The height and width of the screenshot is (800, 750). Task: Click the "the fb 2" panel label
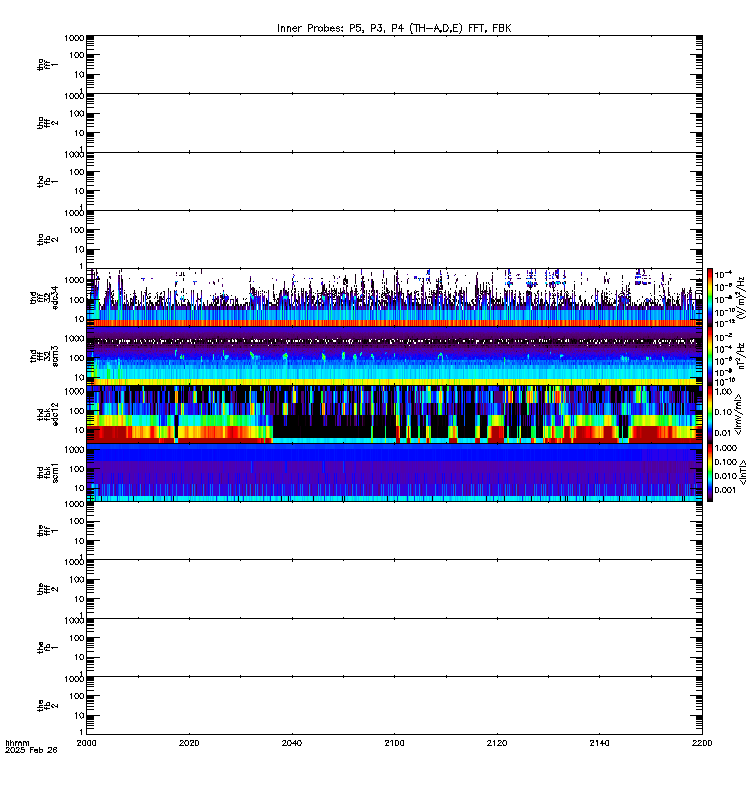(x=47, y=706)
